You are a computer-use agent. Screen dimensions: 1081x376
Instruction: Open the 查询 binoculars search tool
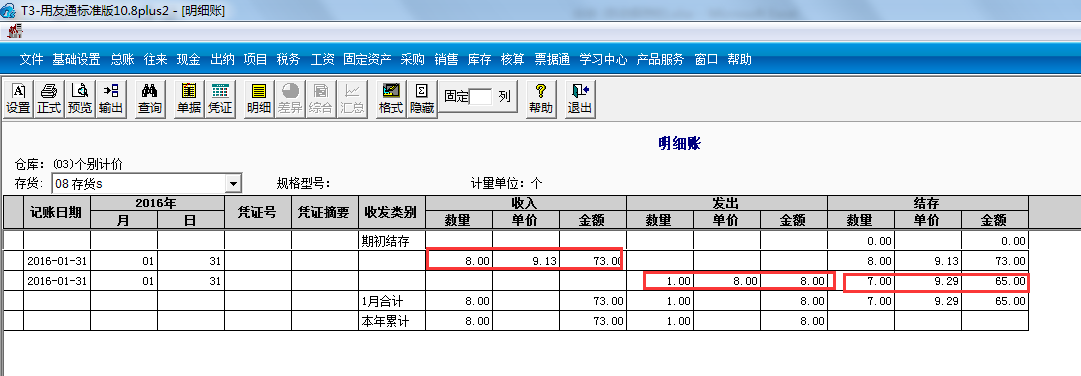(x=150, y=99)
